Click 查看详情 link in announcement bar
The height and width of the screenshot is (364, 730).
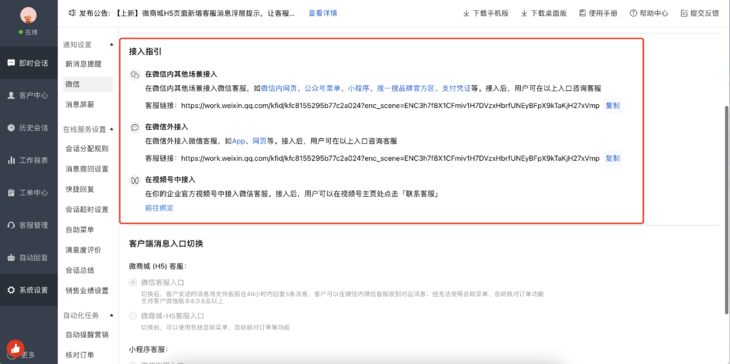click(x=323, y=13)
